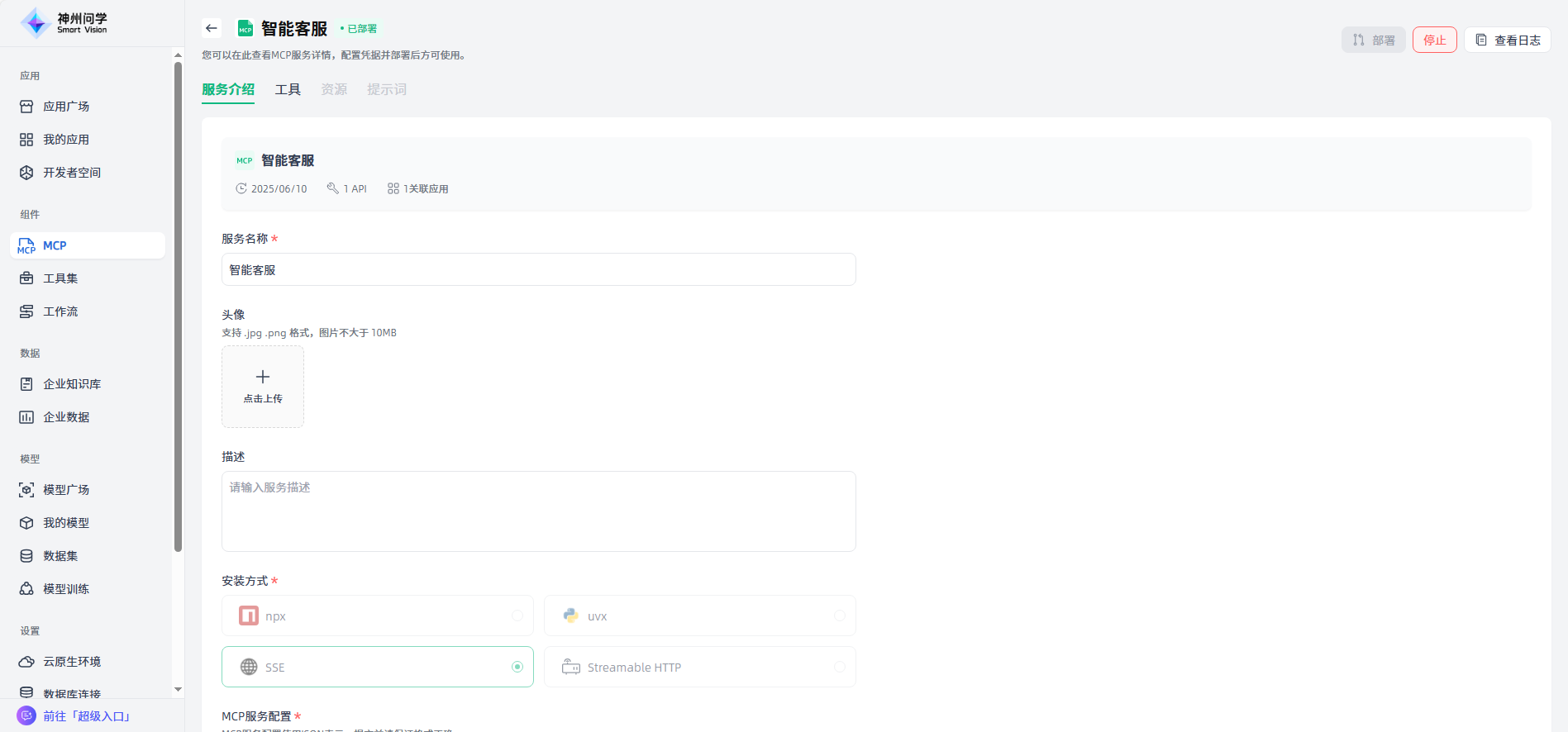
Task: Click the 查看日志 button
Action: point(1508,40)
